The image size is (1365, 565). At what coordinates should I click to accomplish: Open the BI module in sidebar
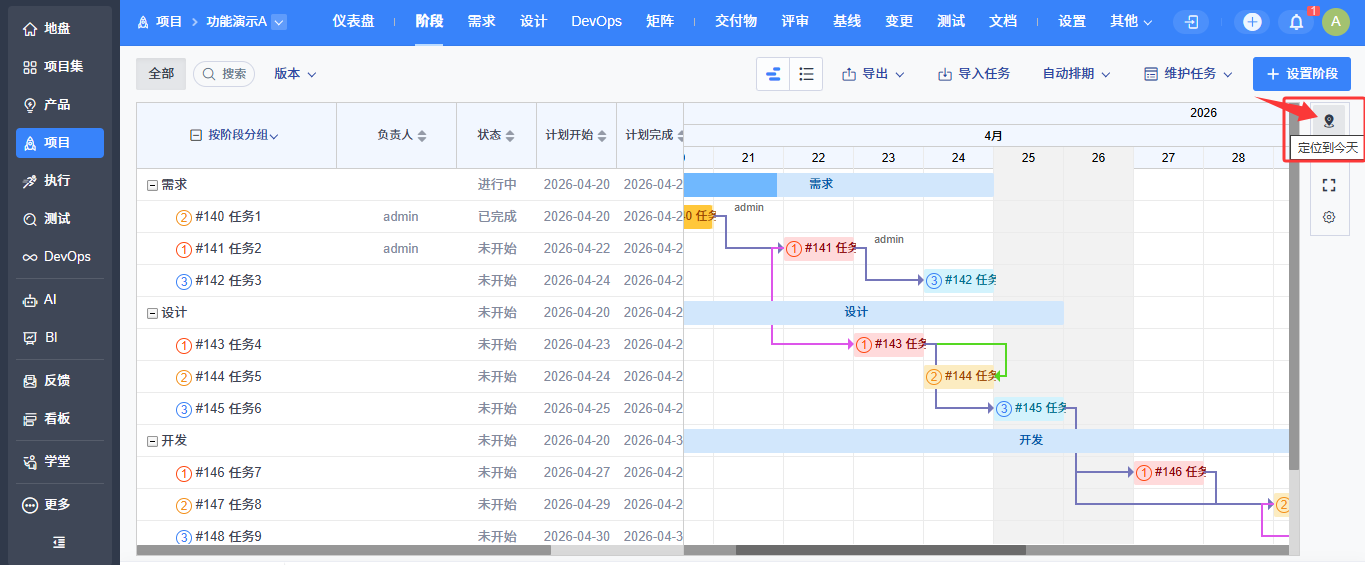point(59,338)
